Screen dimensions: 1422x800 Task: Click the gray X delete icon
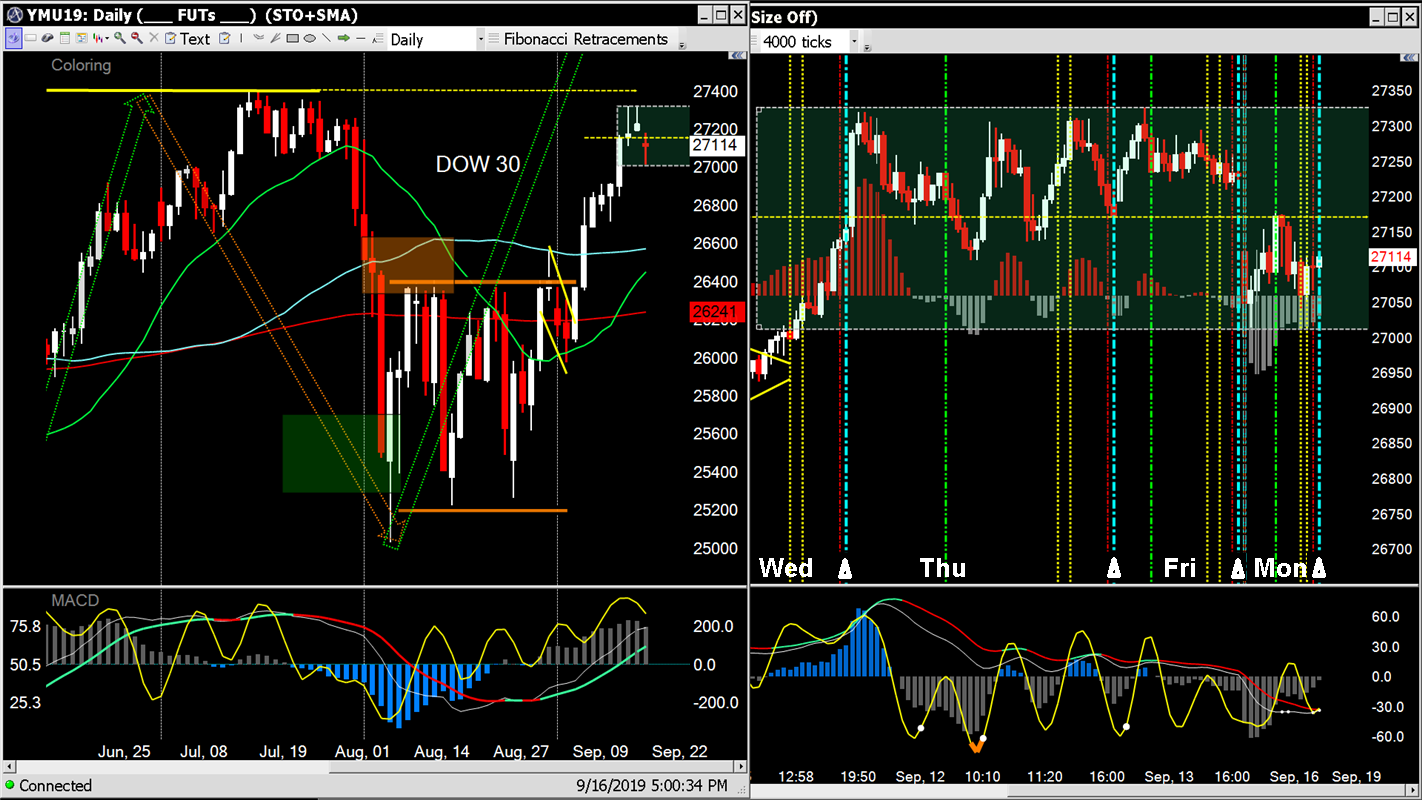[153, 38]
